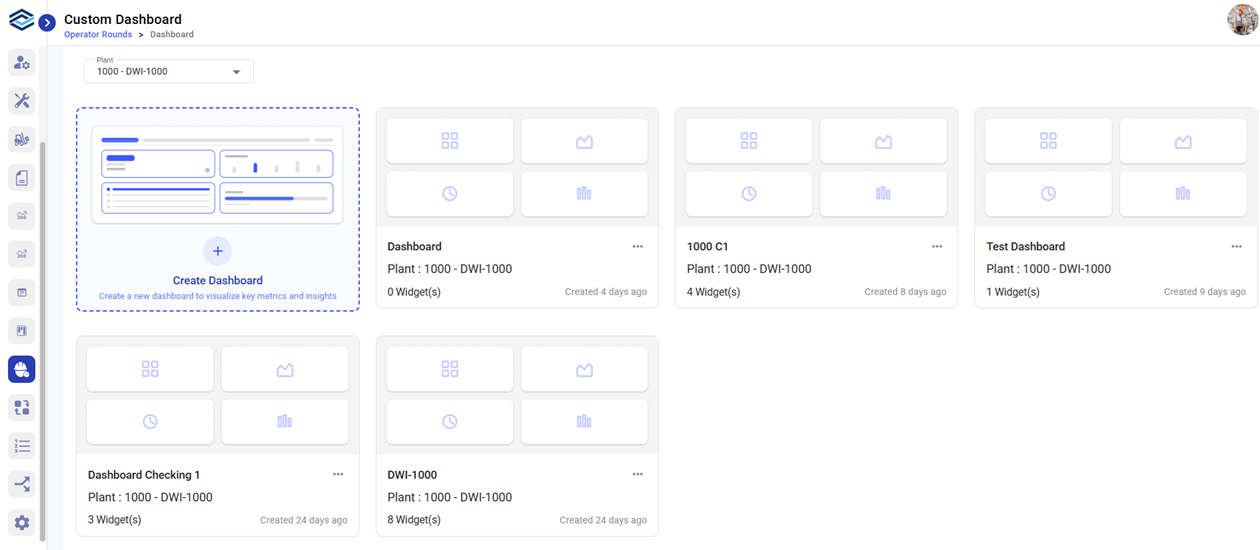The image size is (1260, 550).
Task: Select the highlighted hard hat sidebar icon
Action: 22,369
